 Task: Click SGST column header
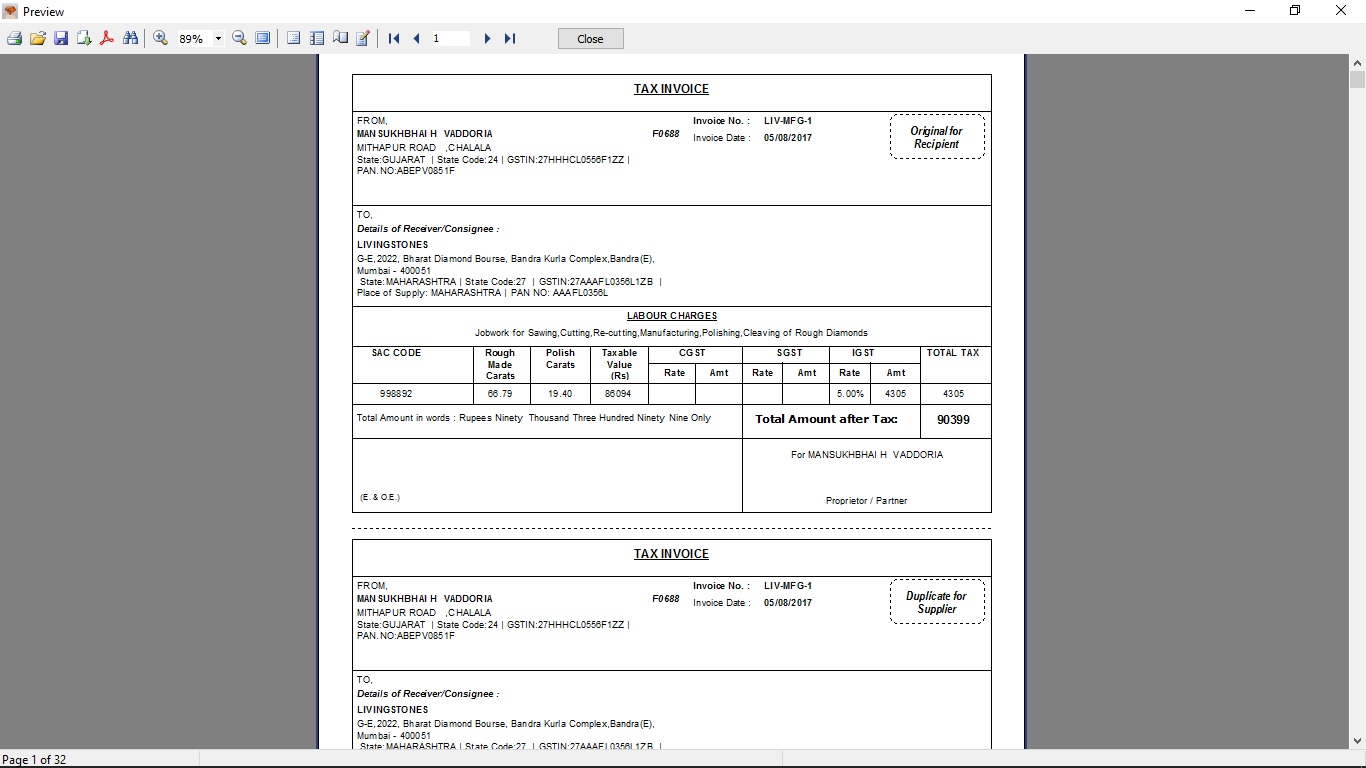click(789, 353)
